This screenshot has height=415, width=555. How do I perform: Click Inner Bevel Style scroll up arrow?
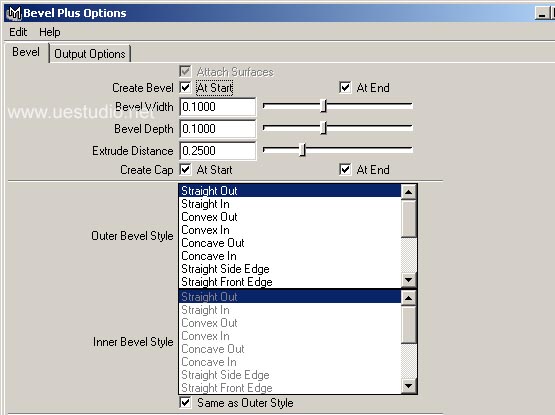point(408,298)
